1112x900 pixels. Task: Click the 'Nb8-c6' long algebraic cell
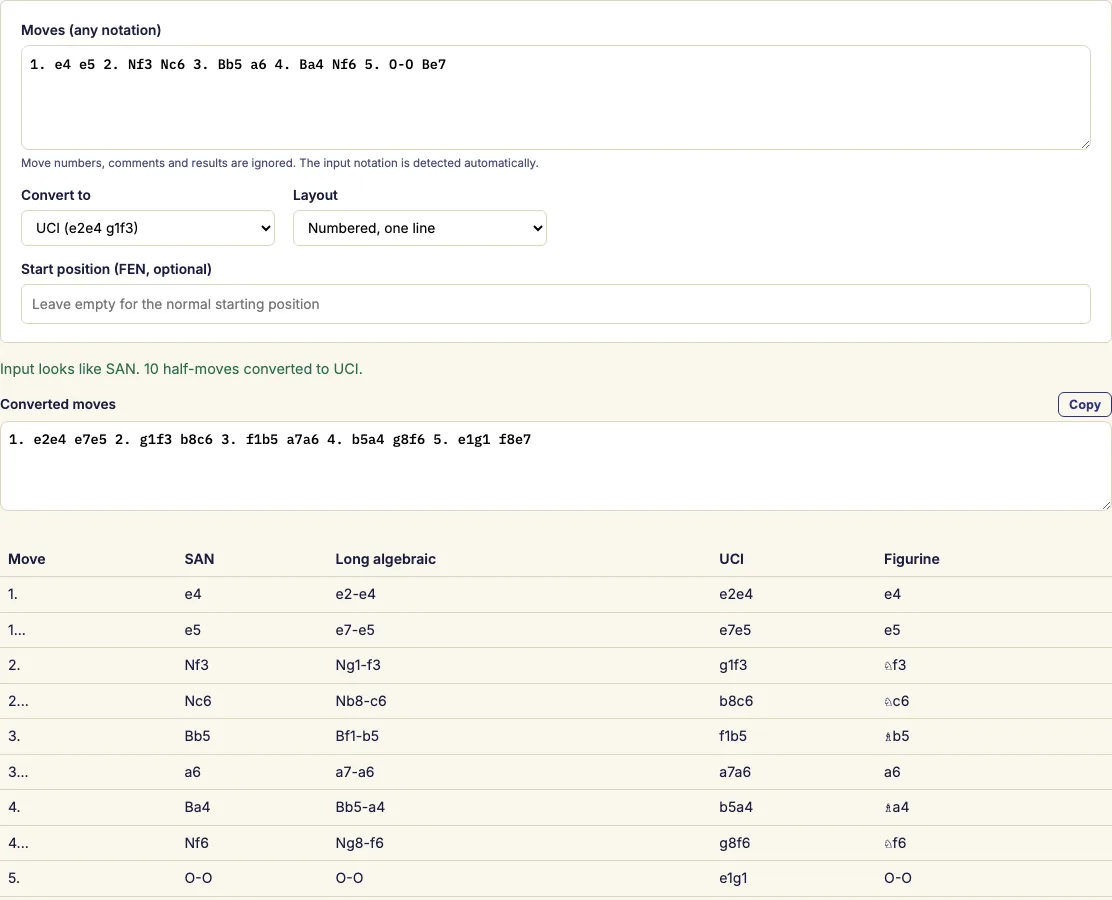361,701
